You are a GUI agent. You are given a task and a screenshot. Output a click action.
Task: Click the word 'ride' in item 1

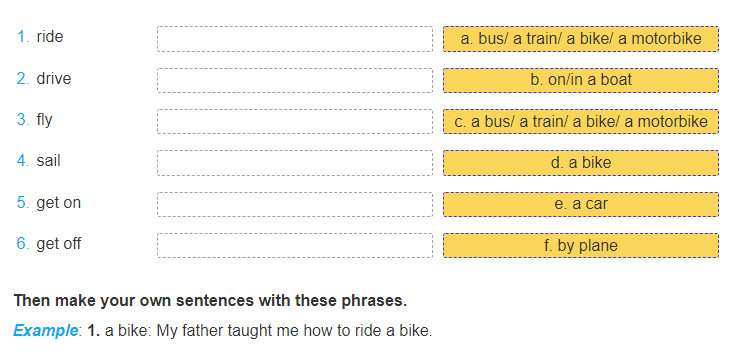pyautogui.click(x=50, y=36)
